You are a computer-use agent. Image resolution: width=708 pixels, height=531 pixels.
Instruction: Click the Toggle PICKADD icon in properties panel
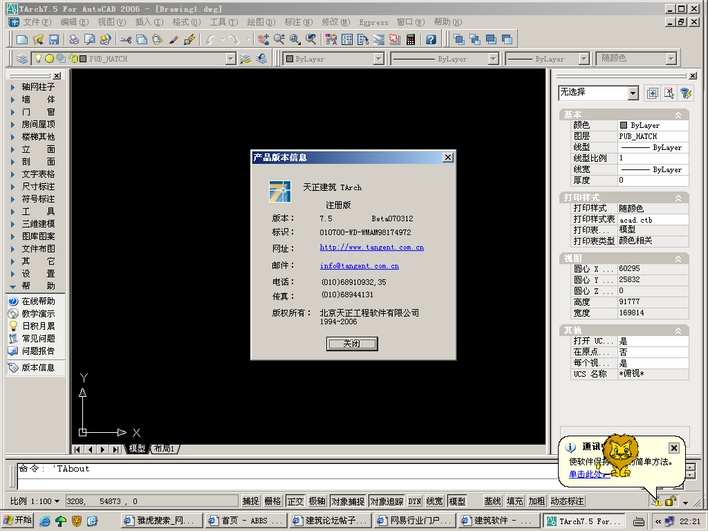tap(652, 93)
